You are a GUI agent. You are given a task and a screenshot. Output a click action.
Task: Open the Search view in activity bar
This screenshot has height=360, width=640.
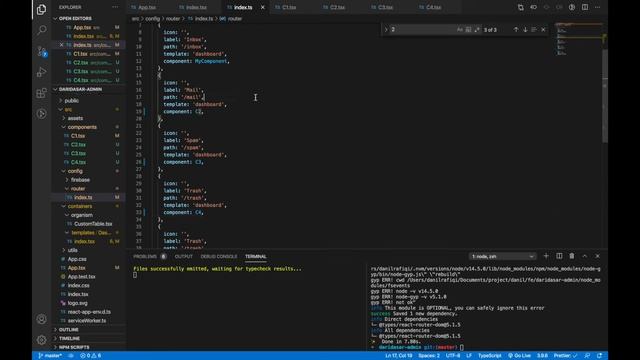tap(41, 30)
